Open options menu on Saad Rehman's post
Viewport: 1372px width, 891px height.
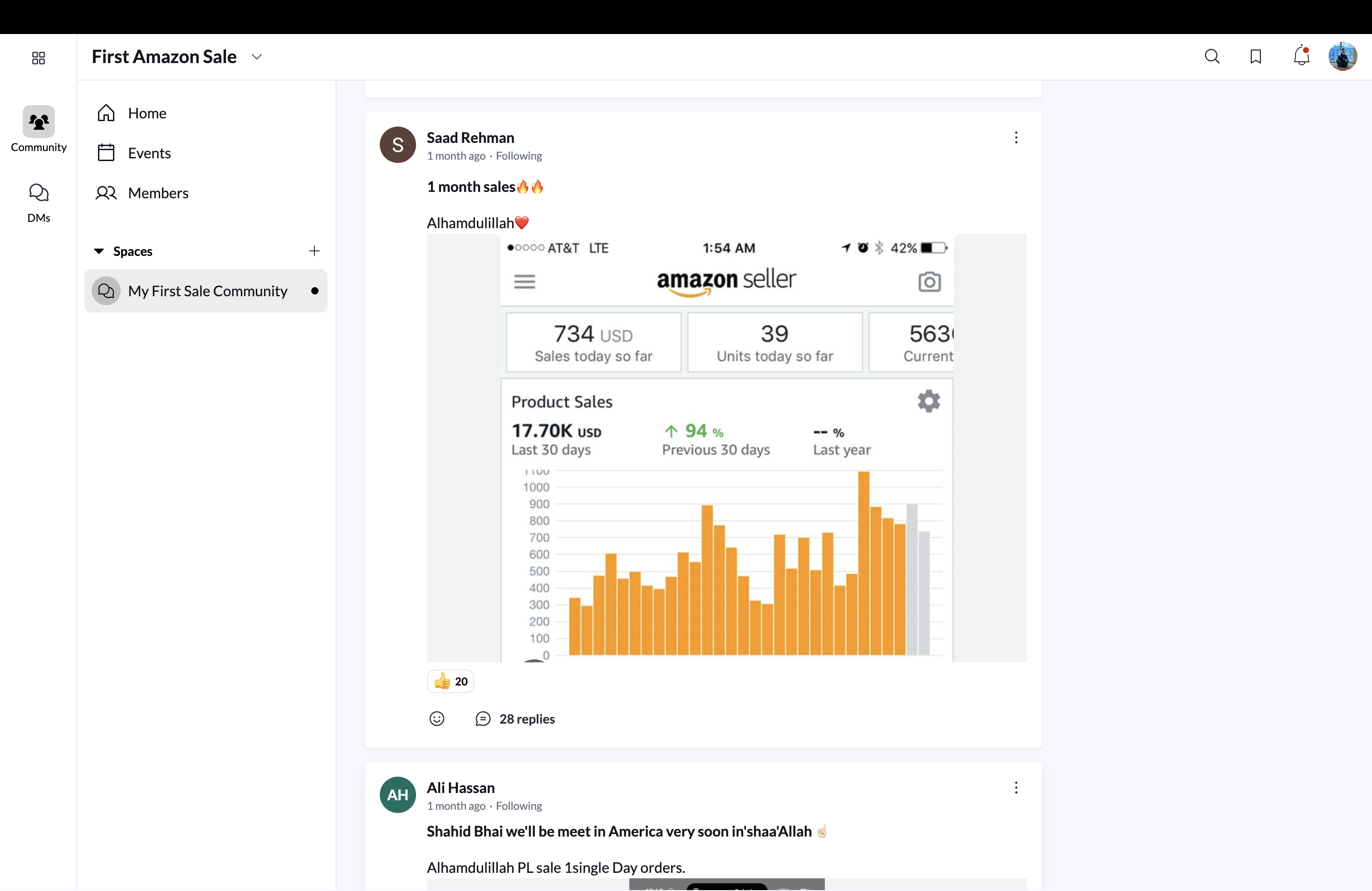pyautogui.click(x=1016, y=137)
